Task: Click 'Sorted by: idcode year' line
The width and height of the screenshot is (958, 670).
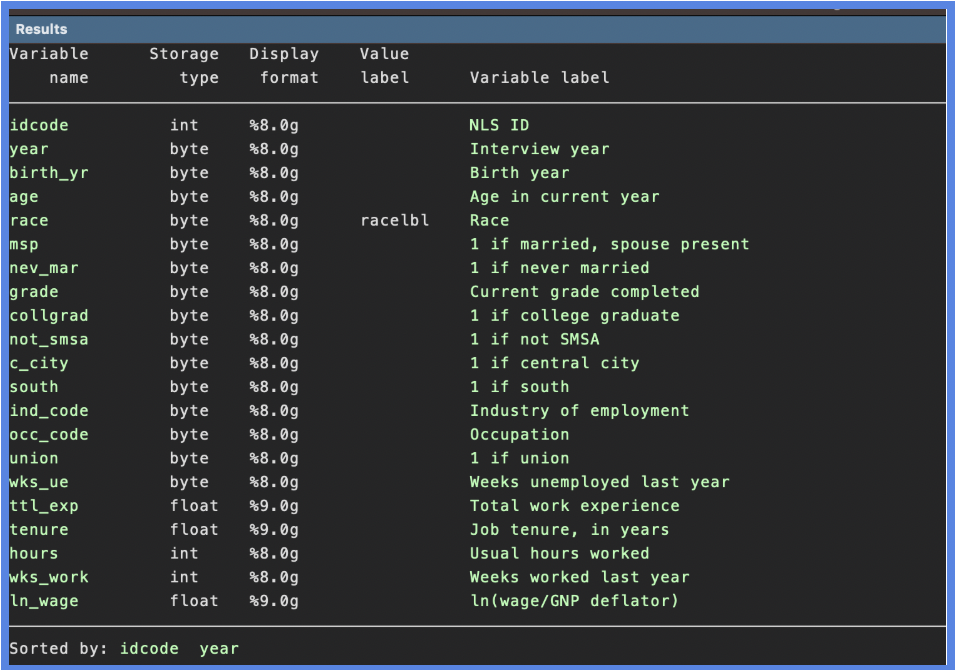Action: click(x=124, y=649)
